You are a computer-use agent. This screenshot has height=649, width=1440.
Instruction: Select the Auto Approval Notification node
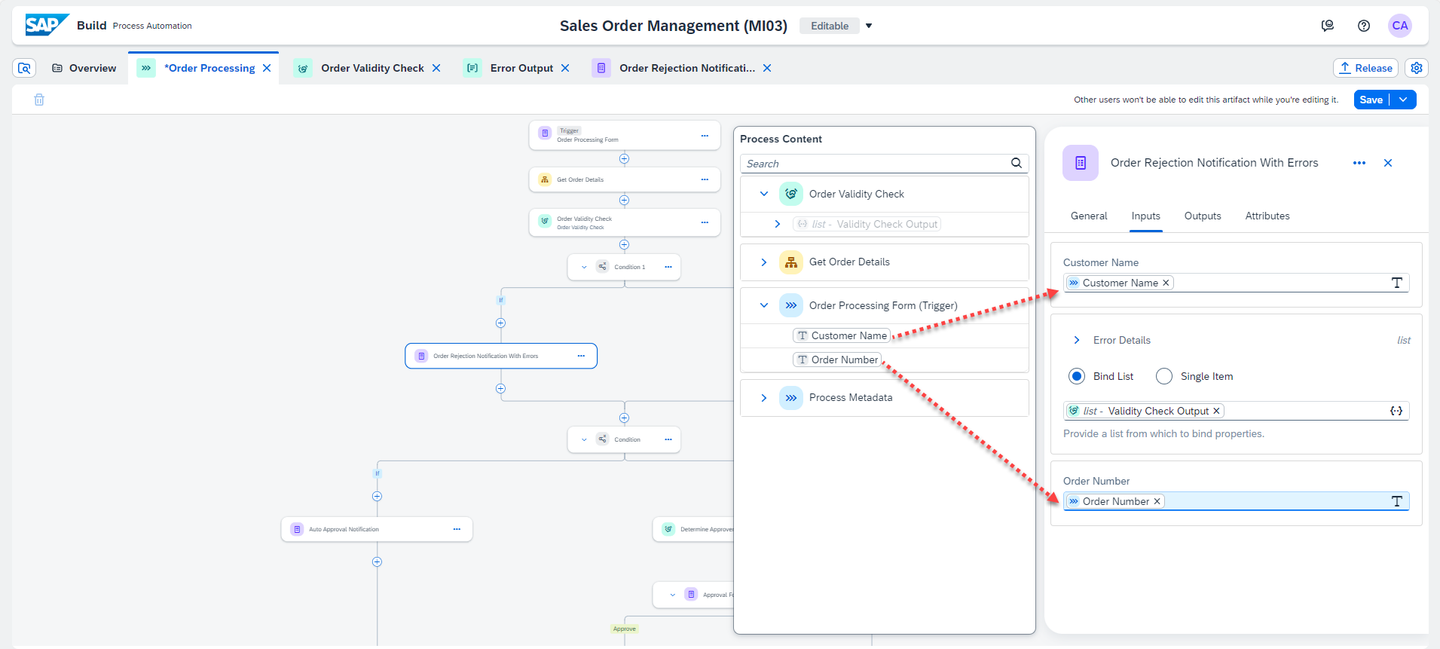377,529
